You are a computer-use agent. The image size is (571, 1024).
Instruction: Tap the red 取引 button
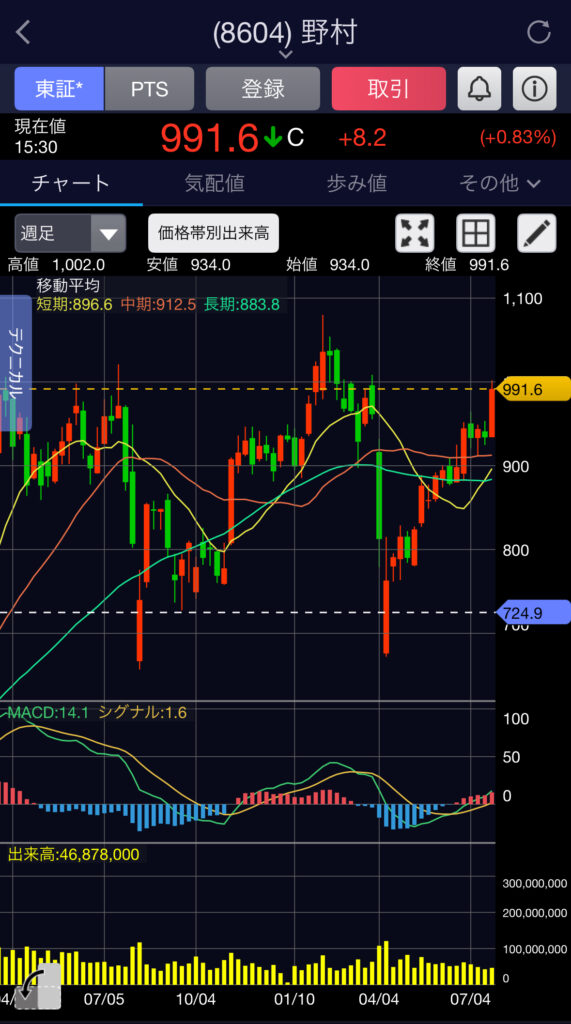click(x=389, y=89)
